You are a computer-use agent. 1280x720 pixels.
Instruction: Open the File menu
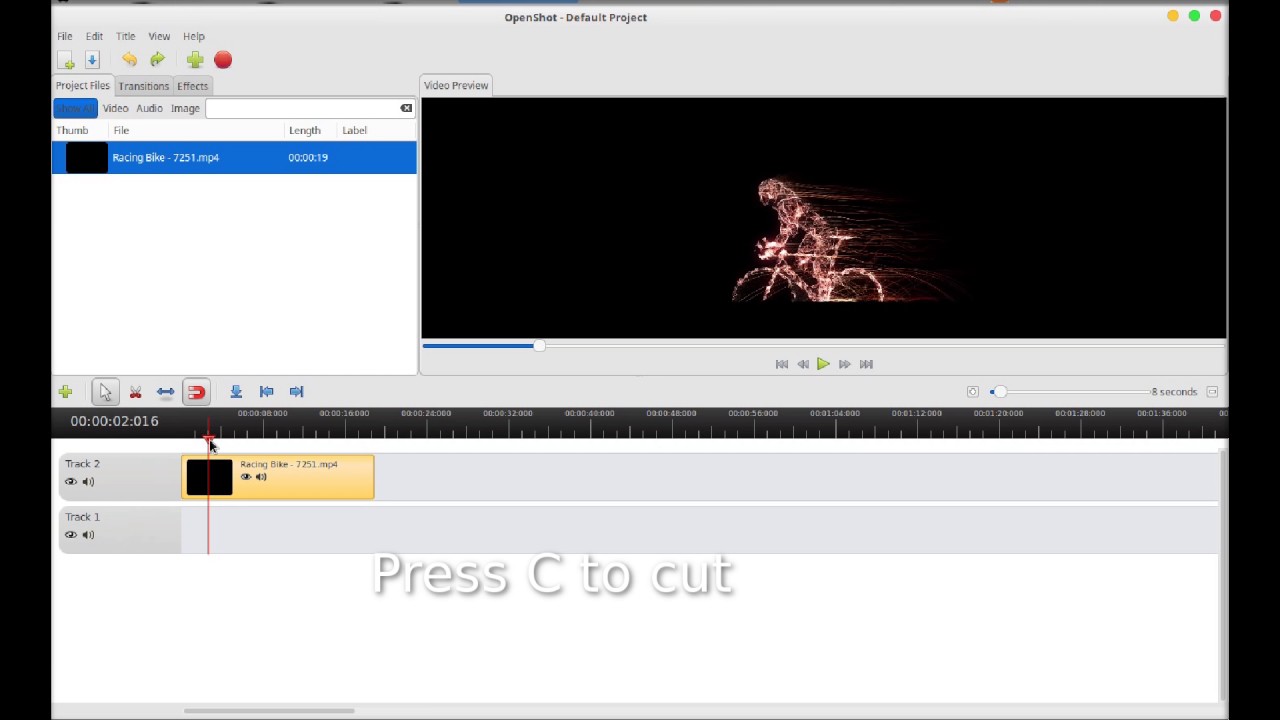click(64, 36)
